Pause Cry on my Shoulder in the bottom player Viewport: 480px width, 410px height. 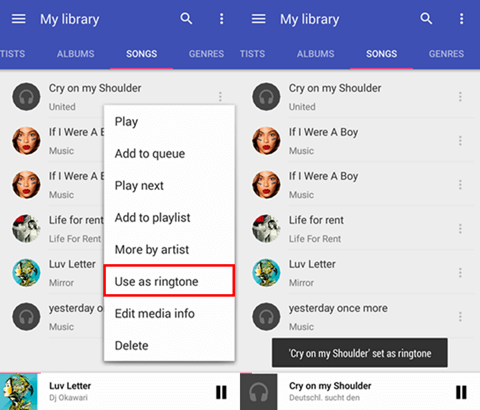pos(461,392)
